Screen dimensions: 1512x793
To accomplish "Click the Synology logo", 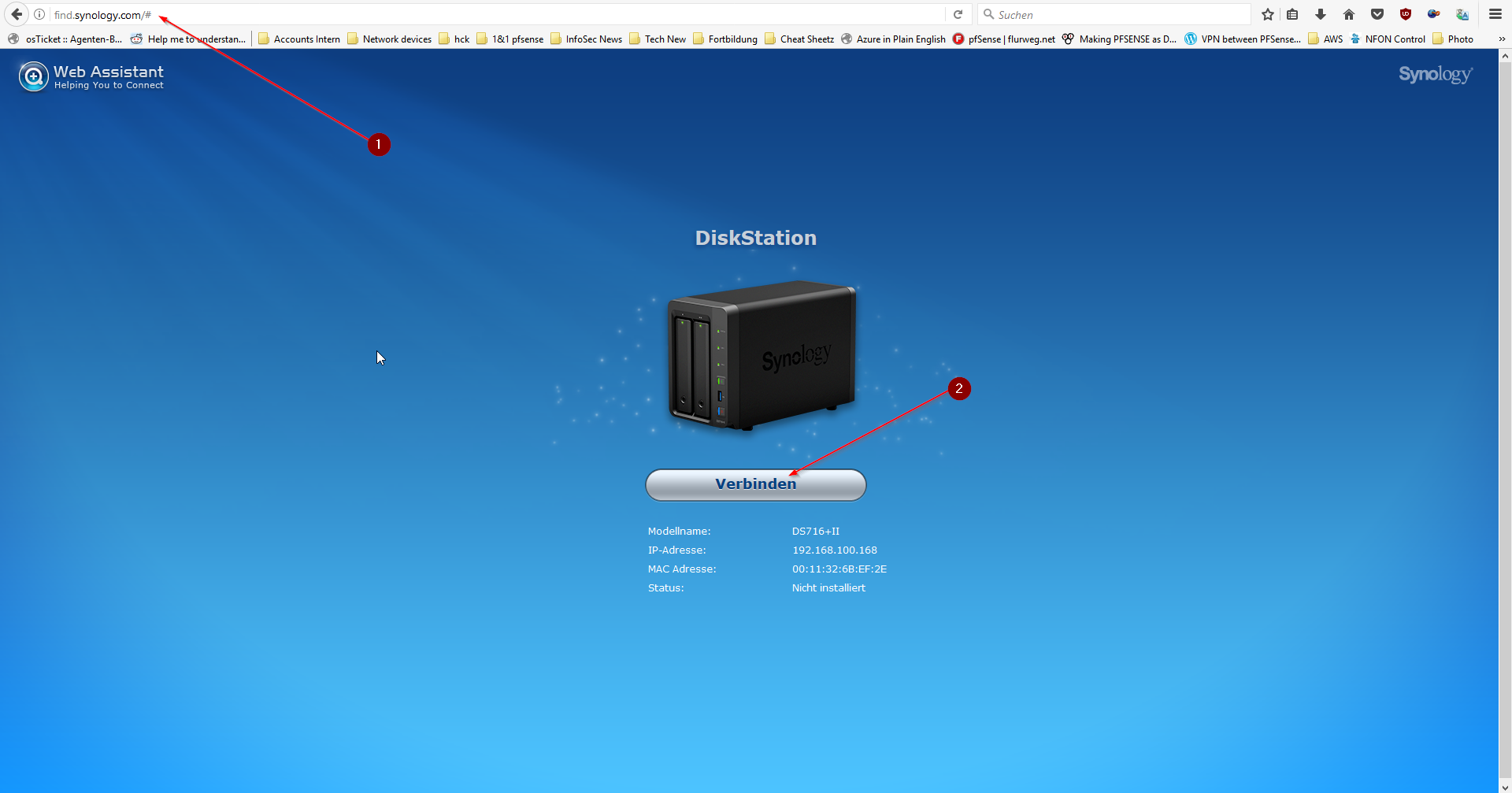I will [1436, 74].
